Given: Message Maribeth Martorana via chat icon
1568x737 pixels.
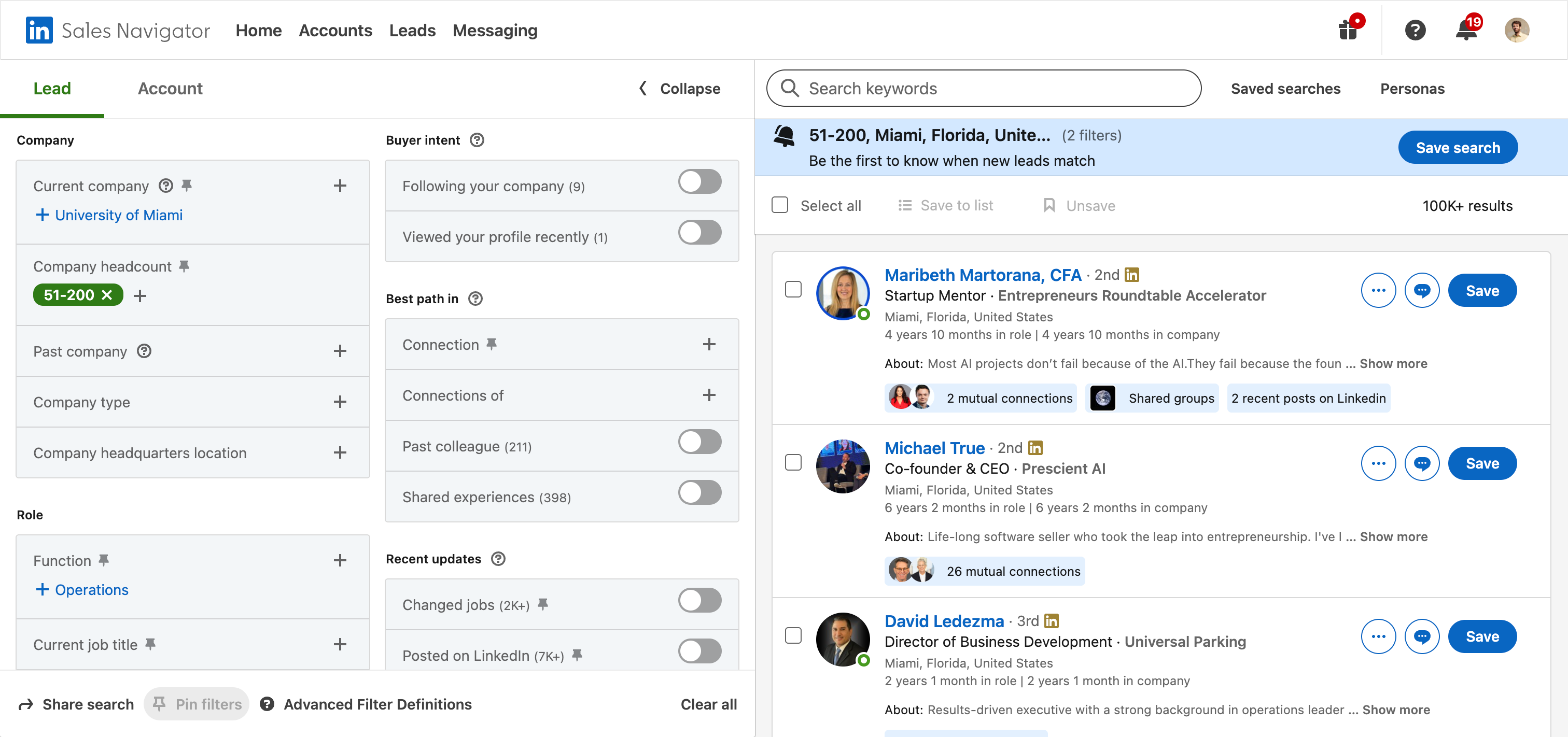Looking at the screenshot, I should pos(1421,291).
